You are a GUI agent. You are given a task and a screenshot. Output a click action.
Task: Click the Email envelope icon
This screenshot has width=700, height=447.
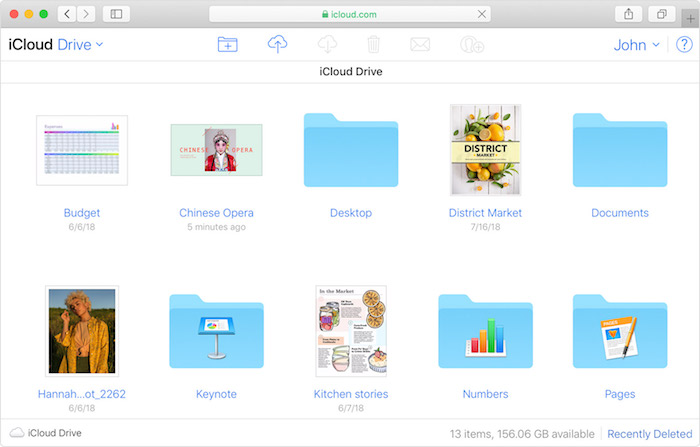[420, 44]
